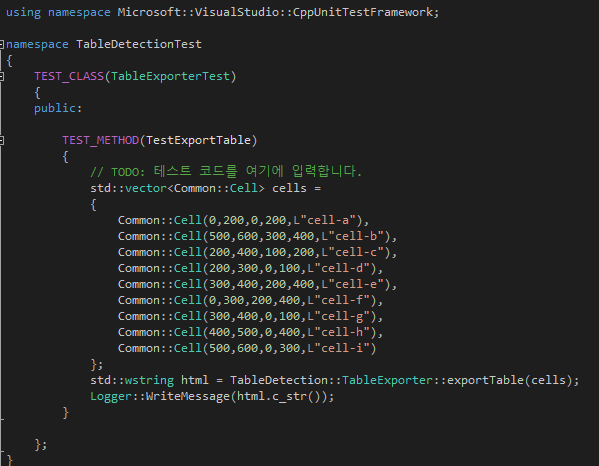
Task: Click the line containing L"cell-e"
Action: [x=257, y=285]
